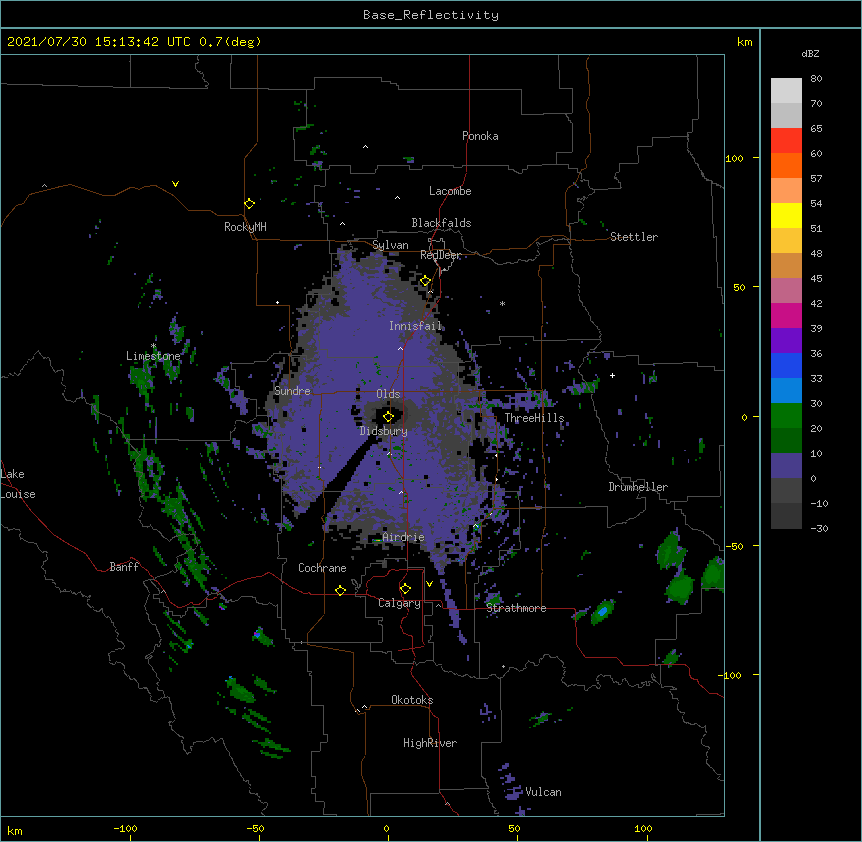Click the yellow diamond marker below RedDeer
862x842 pixels.
click(x=425, y=281)
